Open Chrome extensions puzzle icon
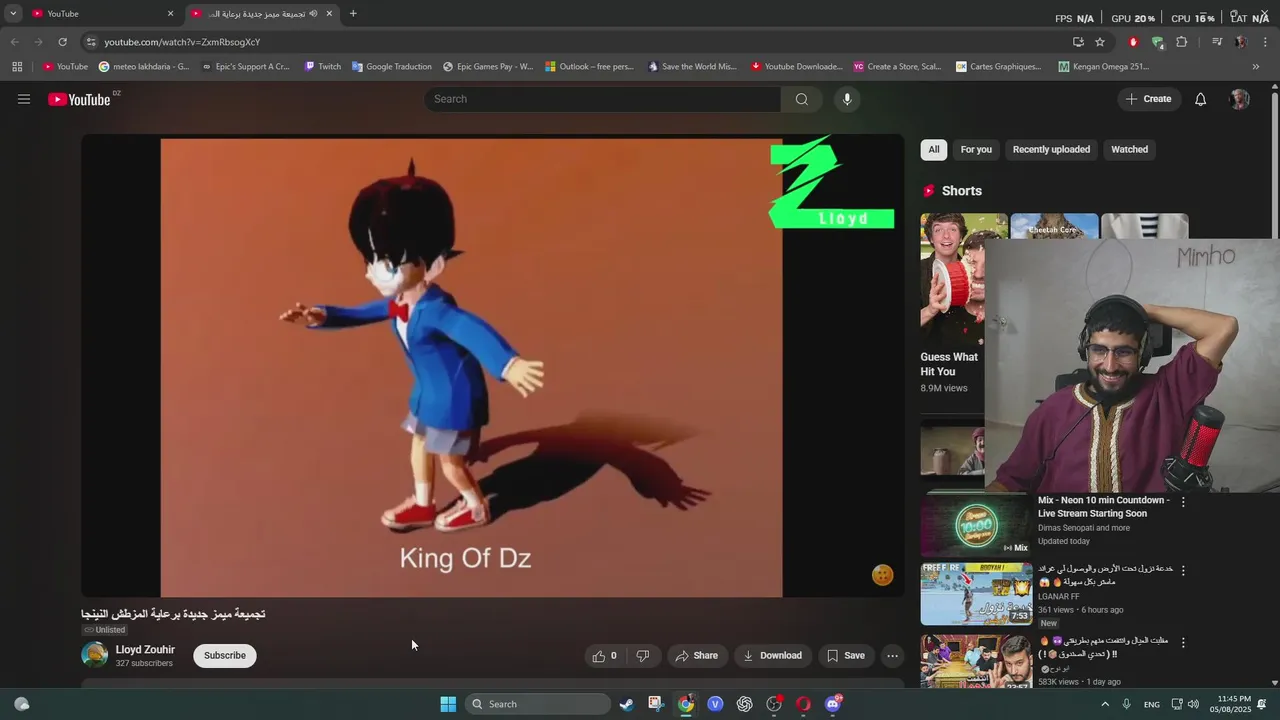 tap(1181, 42)
